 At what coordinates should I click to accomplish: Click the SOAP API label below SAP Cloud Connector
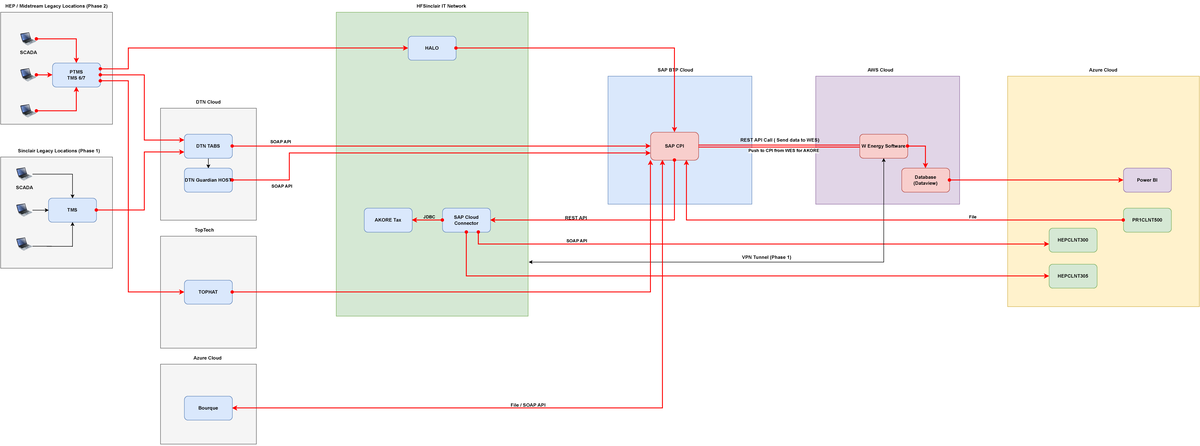point(576,241)
